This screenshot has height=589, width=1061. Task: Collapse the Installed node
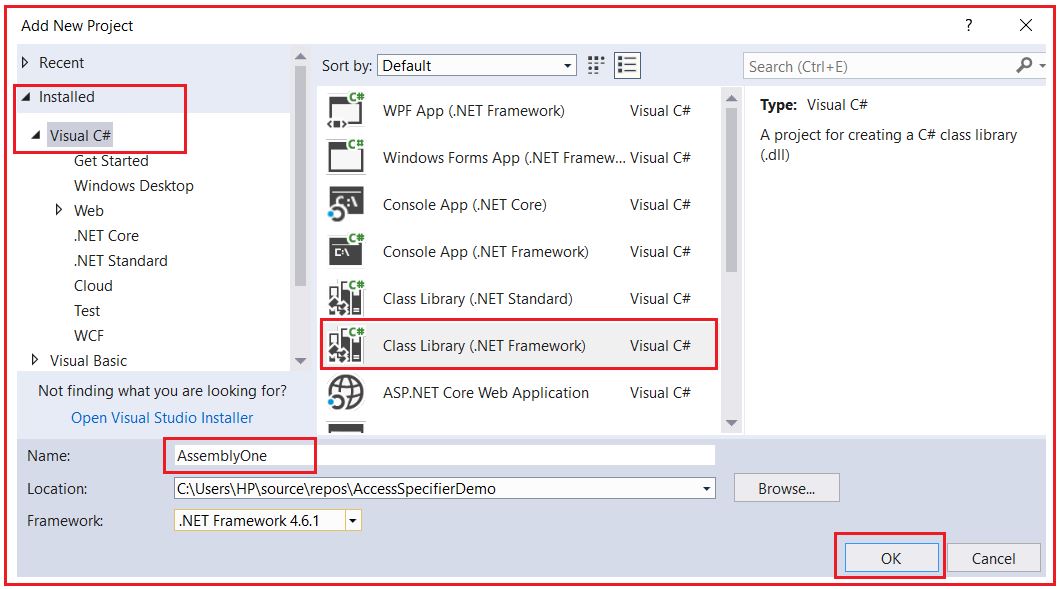[x=26, y=97]
